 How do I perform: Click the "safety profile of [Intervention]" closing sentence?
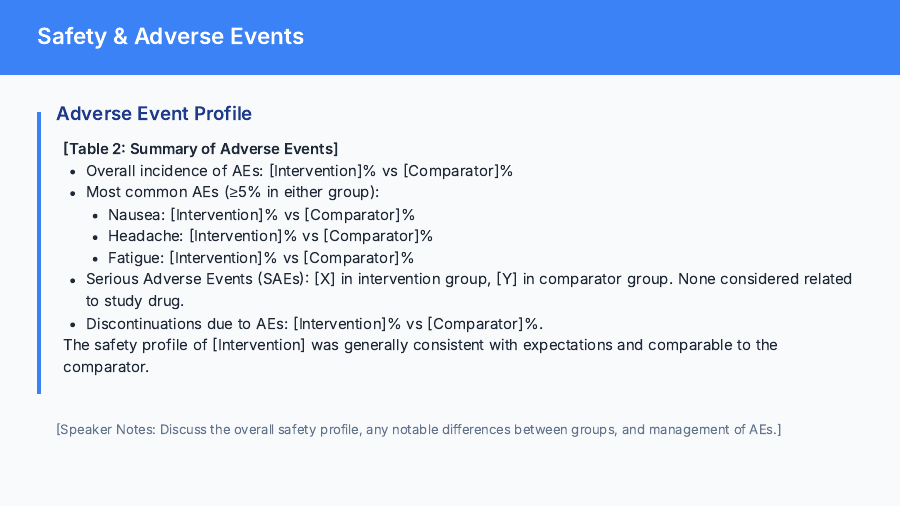pyautogui.click(x=420, y=345)
